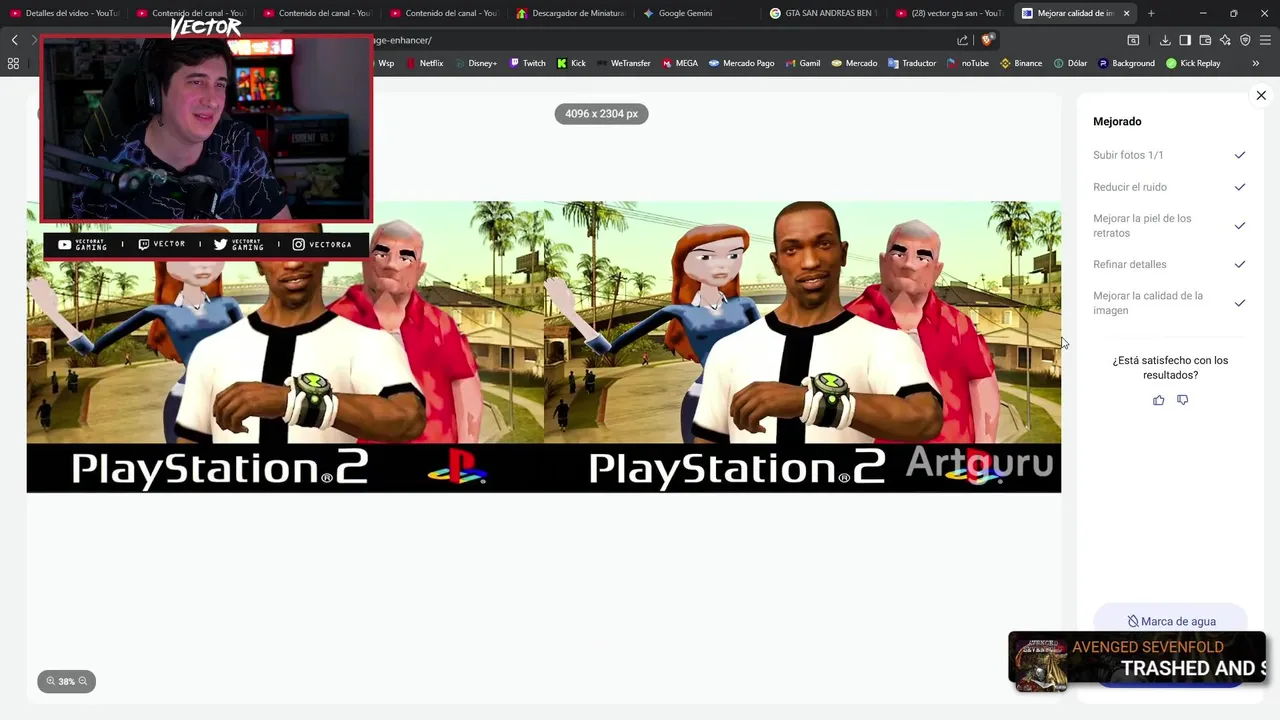The image size is (1280, 720).
Task: Open a new browser tab
Action: click(x=1151, y=13)
